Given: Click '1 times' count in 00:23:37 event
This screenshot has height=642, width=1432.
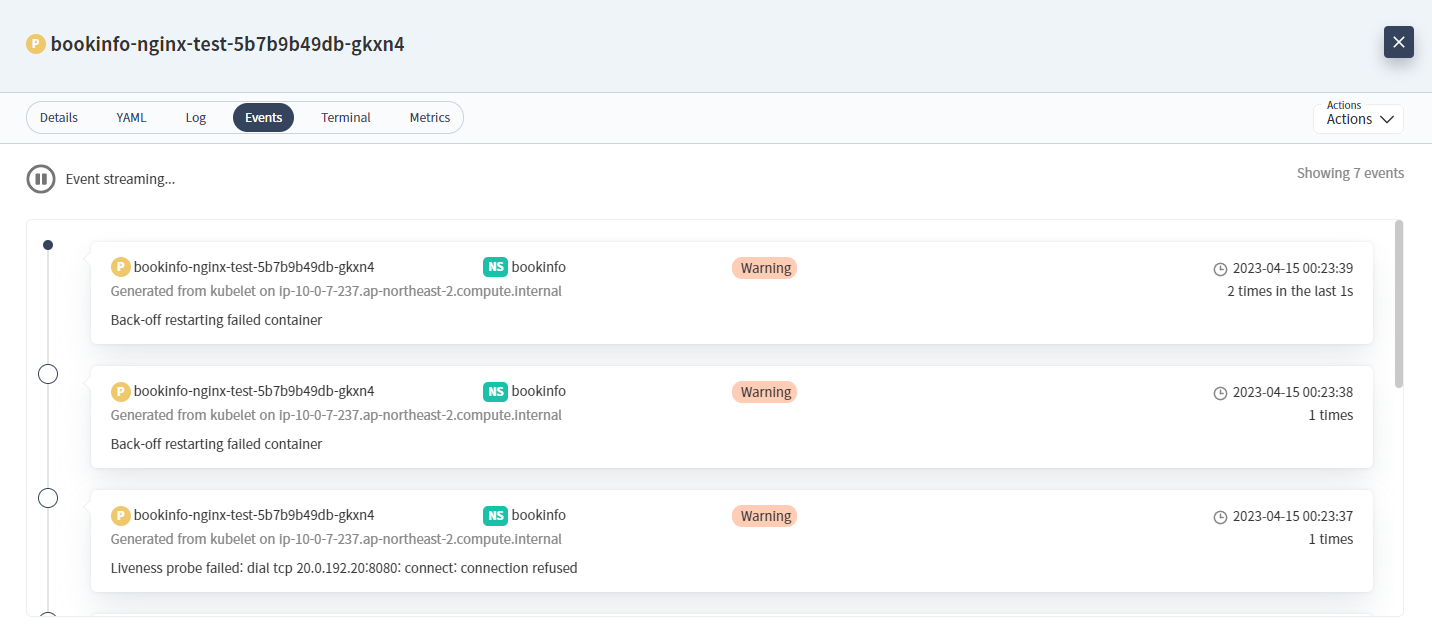Looking at the screenshot, I should point(1331,539).
